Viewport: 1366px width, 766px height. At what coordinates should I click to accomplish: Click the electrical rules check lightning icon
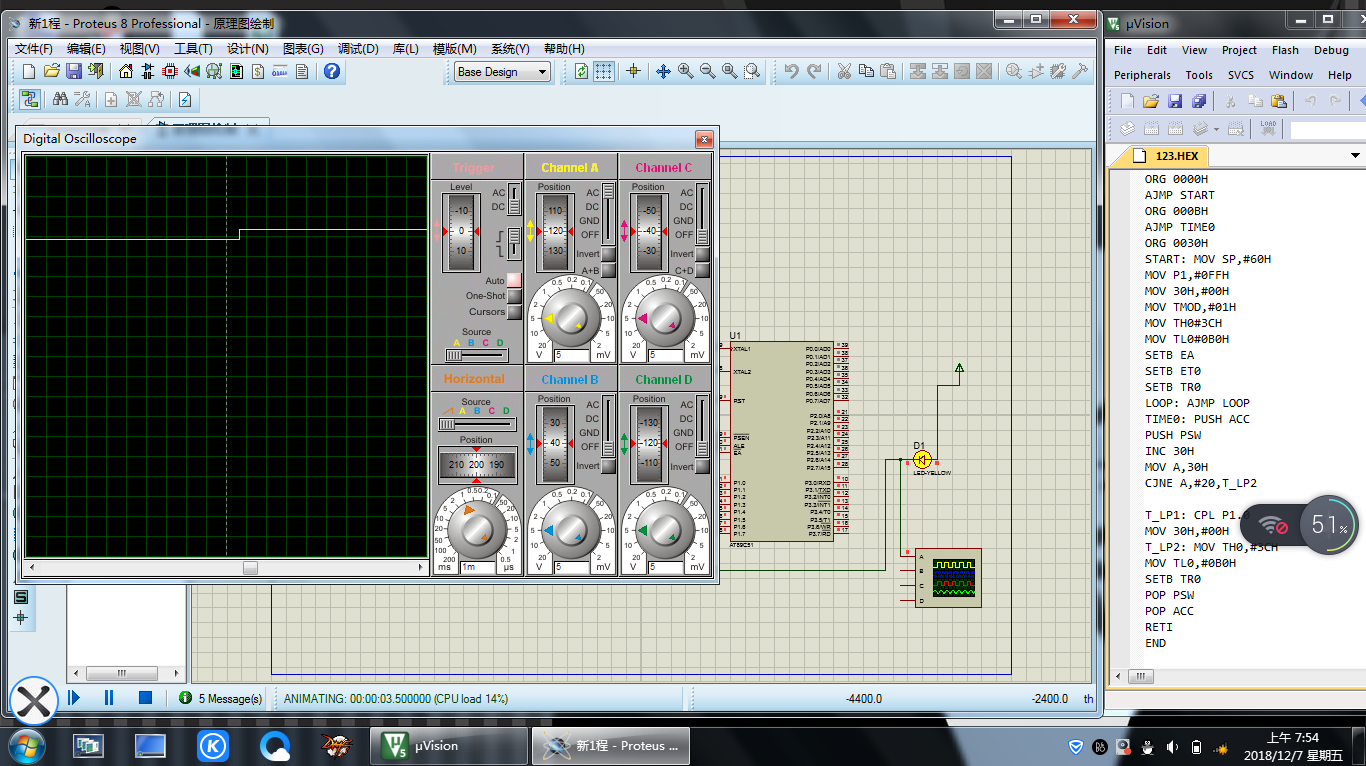point(185,99)
